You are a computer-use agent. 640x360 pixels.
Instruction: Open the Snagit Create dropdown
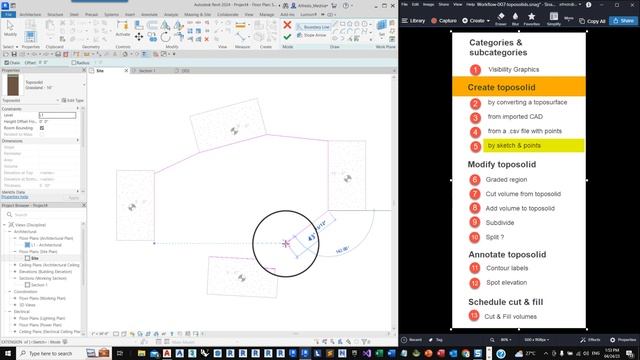pyautogui.click(x=476, y=20)
